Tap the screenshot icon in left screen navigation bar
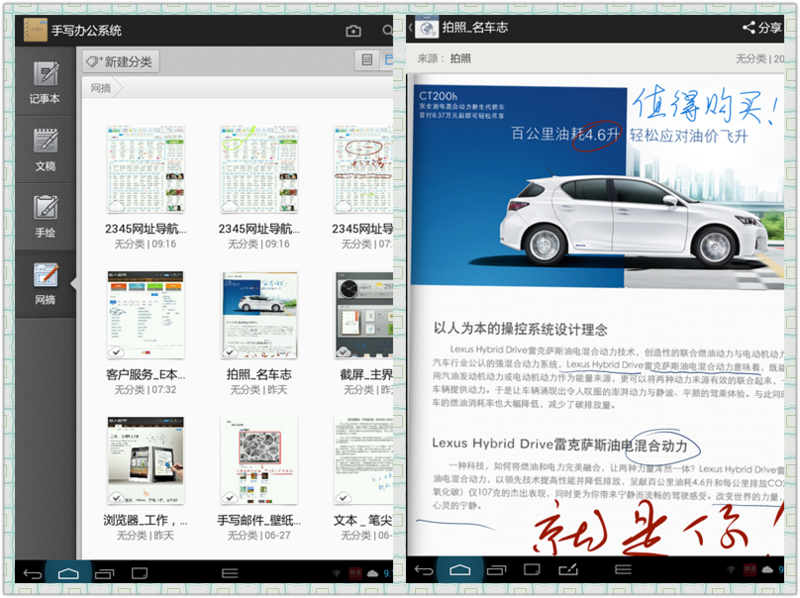Screen dimensions: 800x598 pyautogui.click(x=139, y=574)
